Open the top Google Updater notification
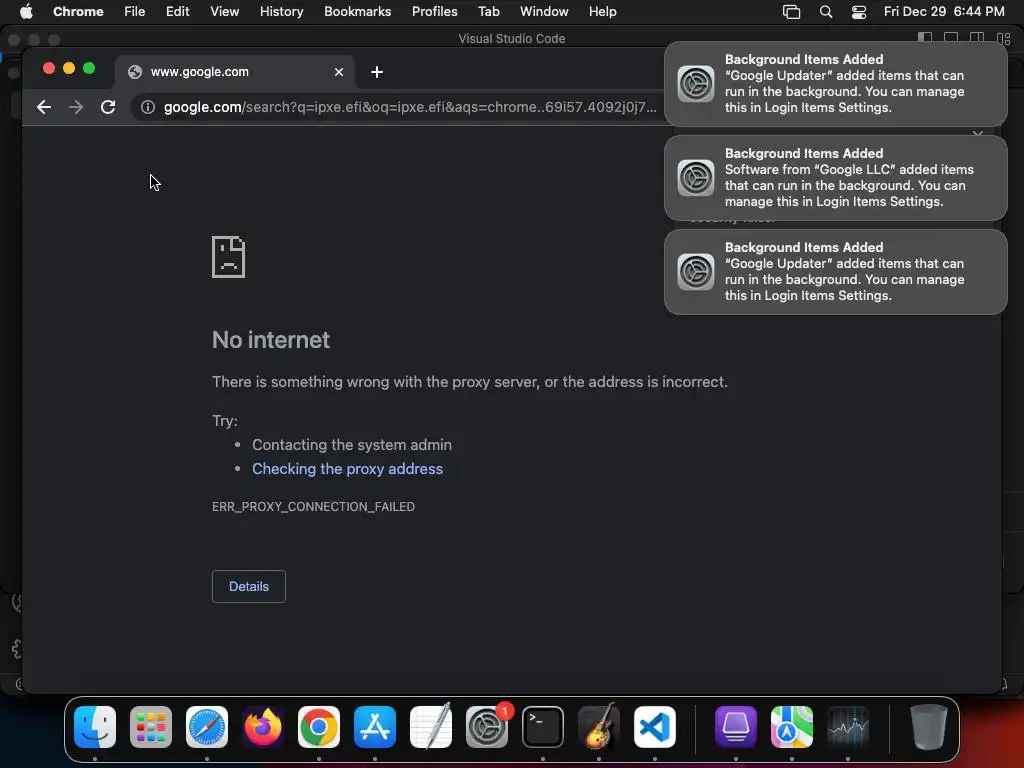This screenshot has height=768, width=1024. pos(836,84)
